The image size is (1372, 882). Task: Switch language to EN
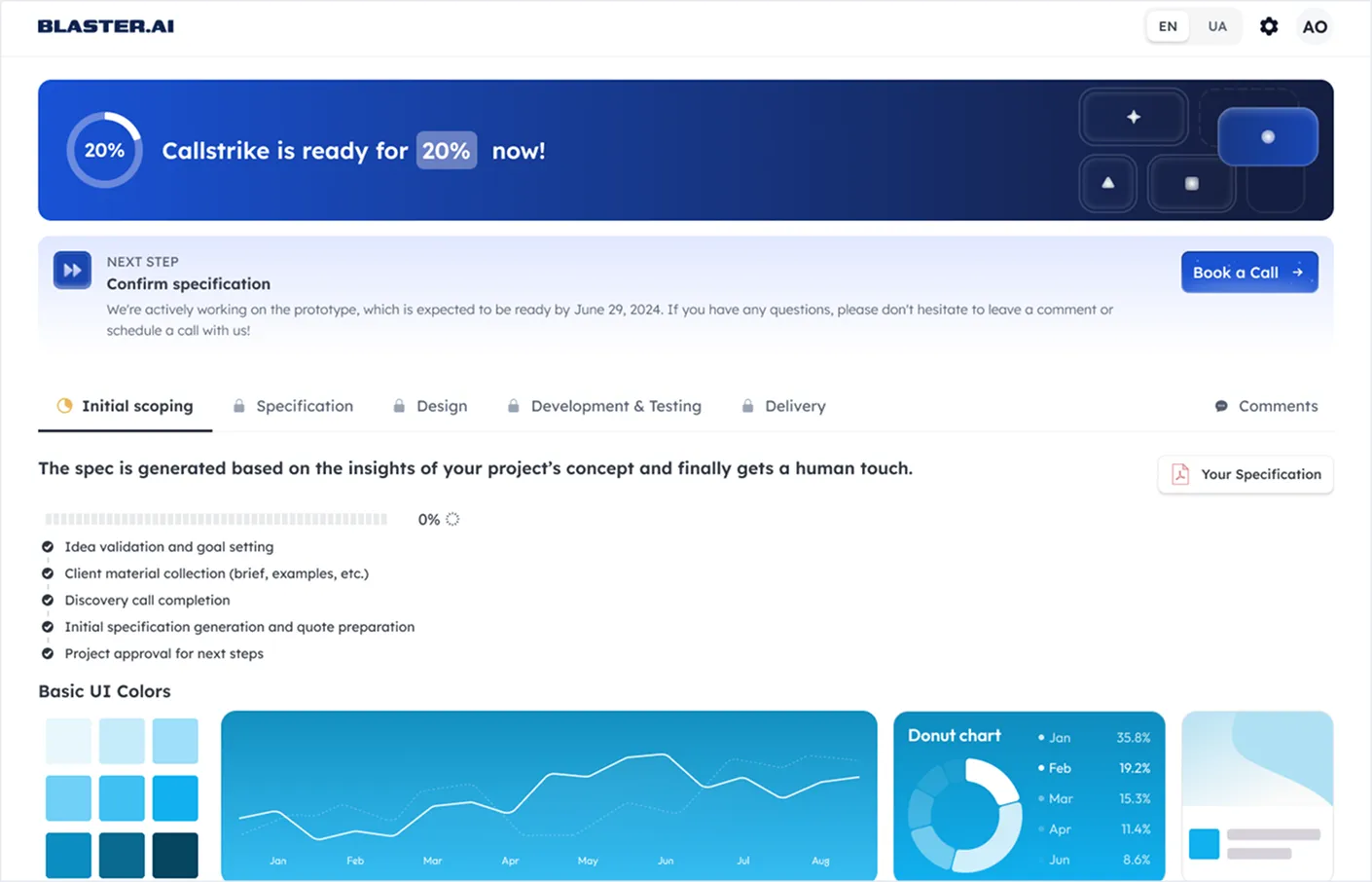click(1168, 26)
